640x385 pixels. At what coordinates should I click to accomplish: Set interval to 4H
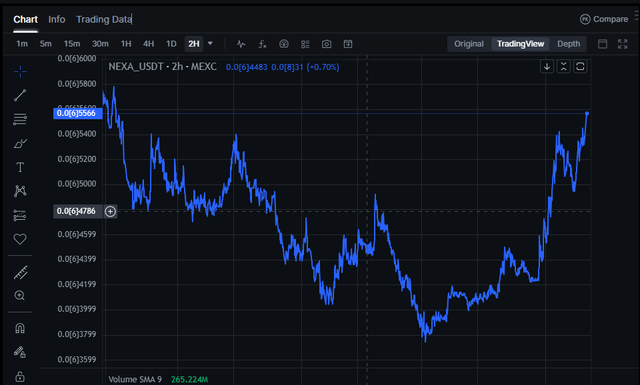(x=149, y=44)
